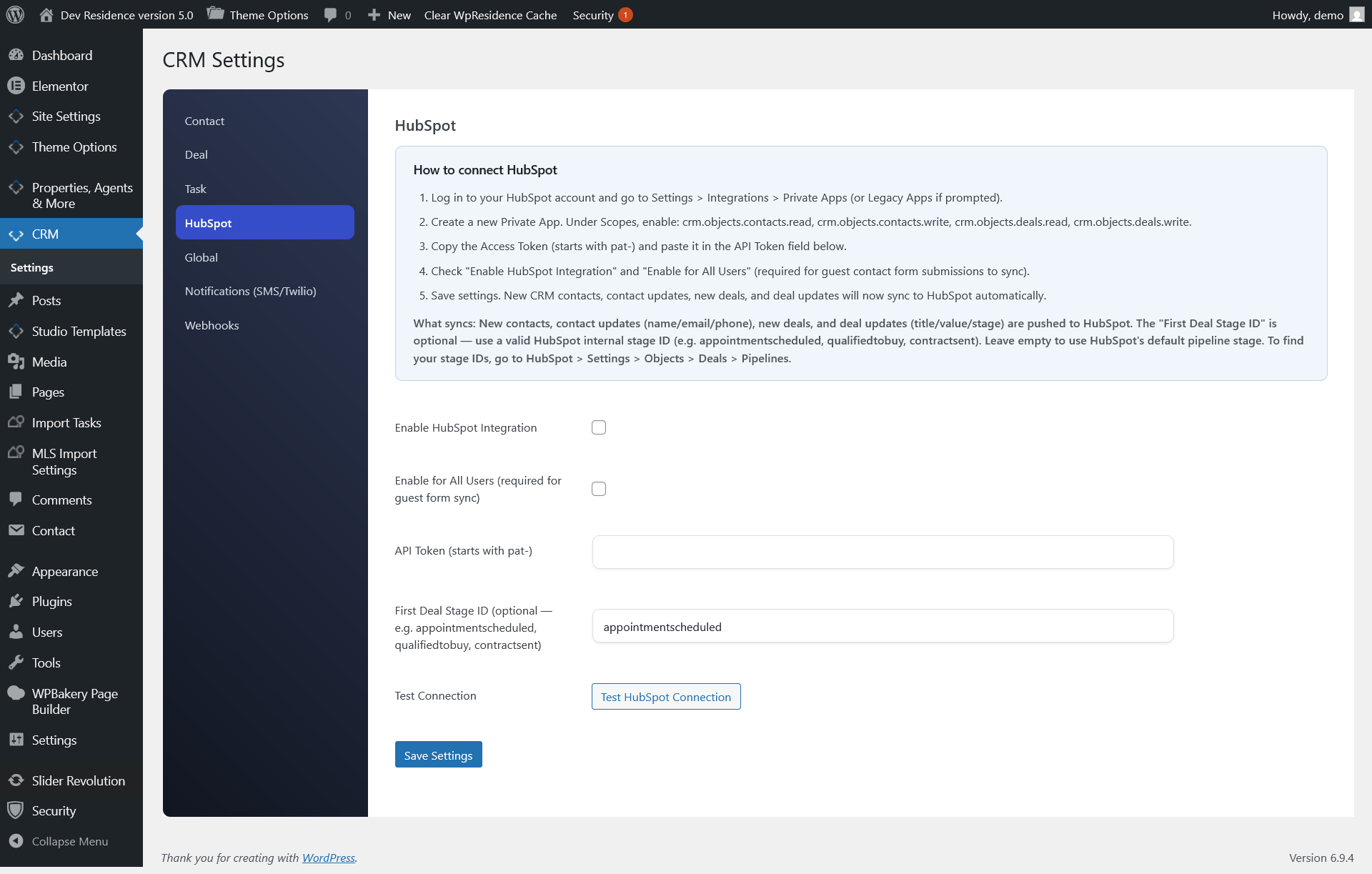Viewport: 1372px width, 874px height.
Task: Open the WordPress footer link
Action: tap(328, 858)
